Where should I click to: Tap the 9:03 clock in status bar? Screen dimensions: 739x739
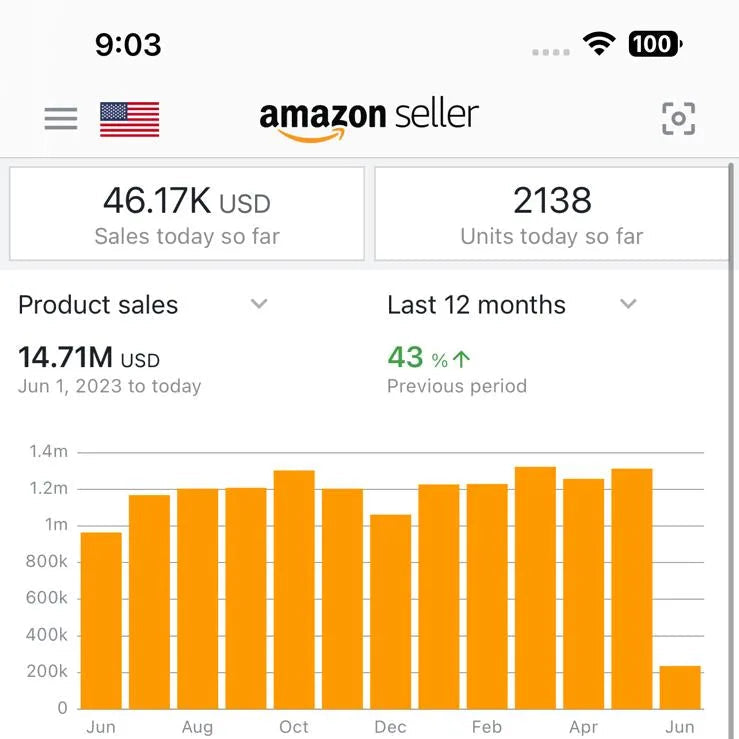click(128, 44)
